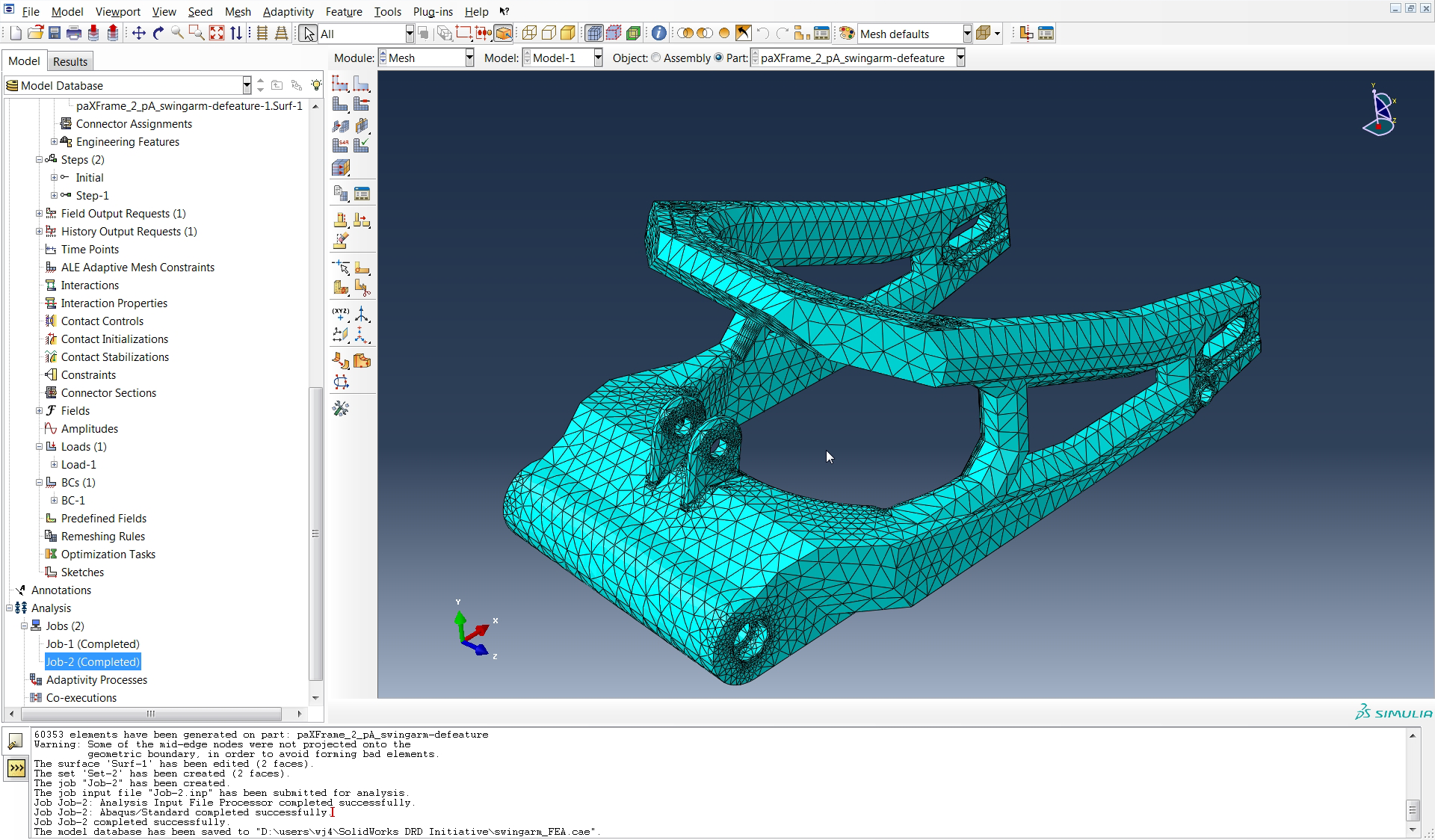This screenshot has width=1435, height=840.
Task: Click the Assign Element Type icon
Action: [341, 145]
